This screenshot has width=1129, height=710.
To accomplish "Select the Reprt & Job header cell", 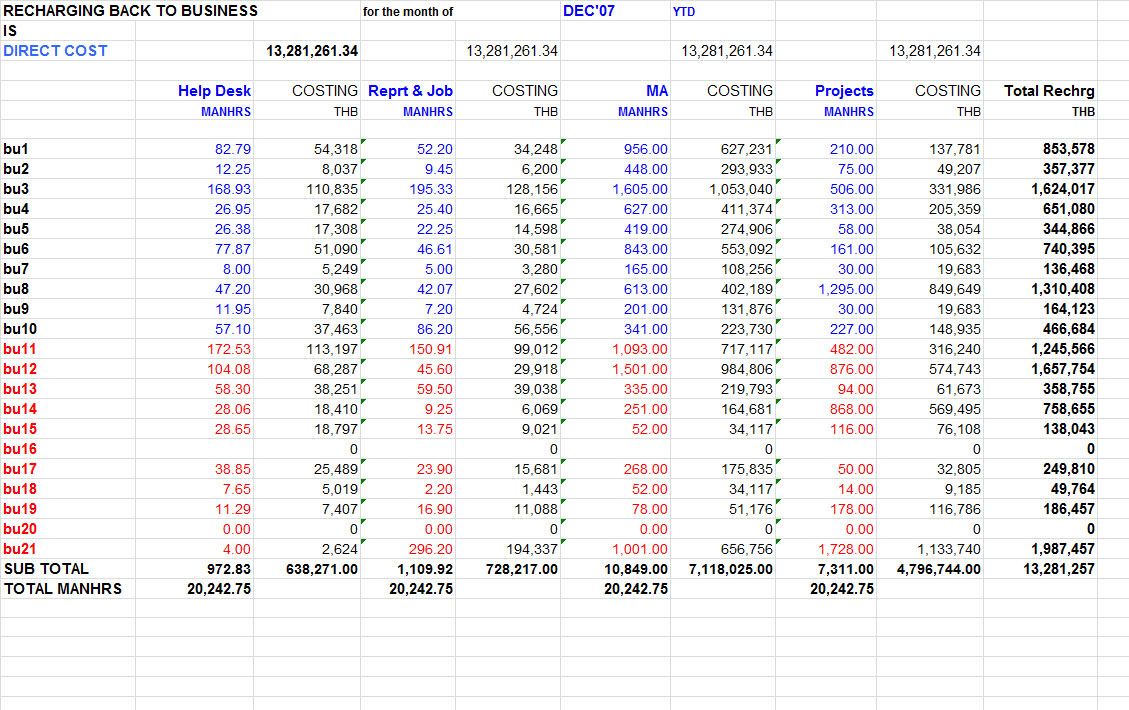I will tap(410, 90).
